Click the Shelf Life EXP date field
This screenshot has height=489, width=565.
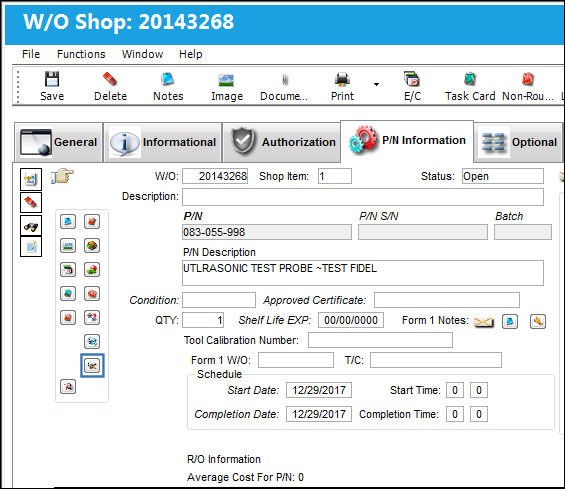pyautogui.click(x=351, y=320)
